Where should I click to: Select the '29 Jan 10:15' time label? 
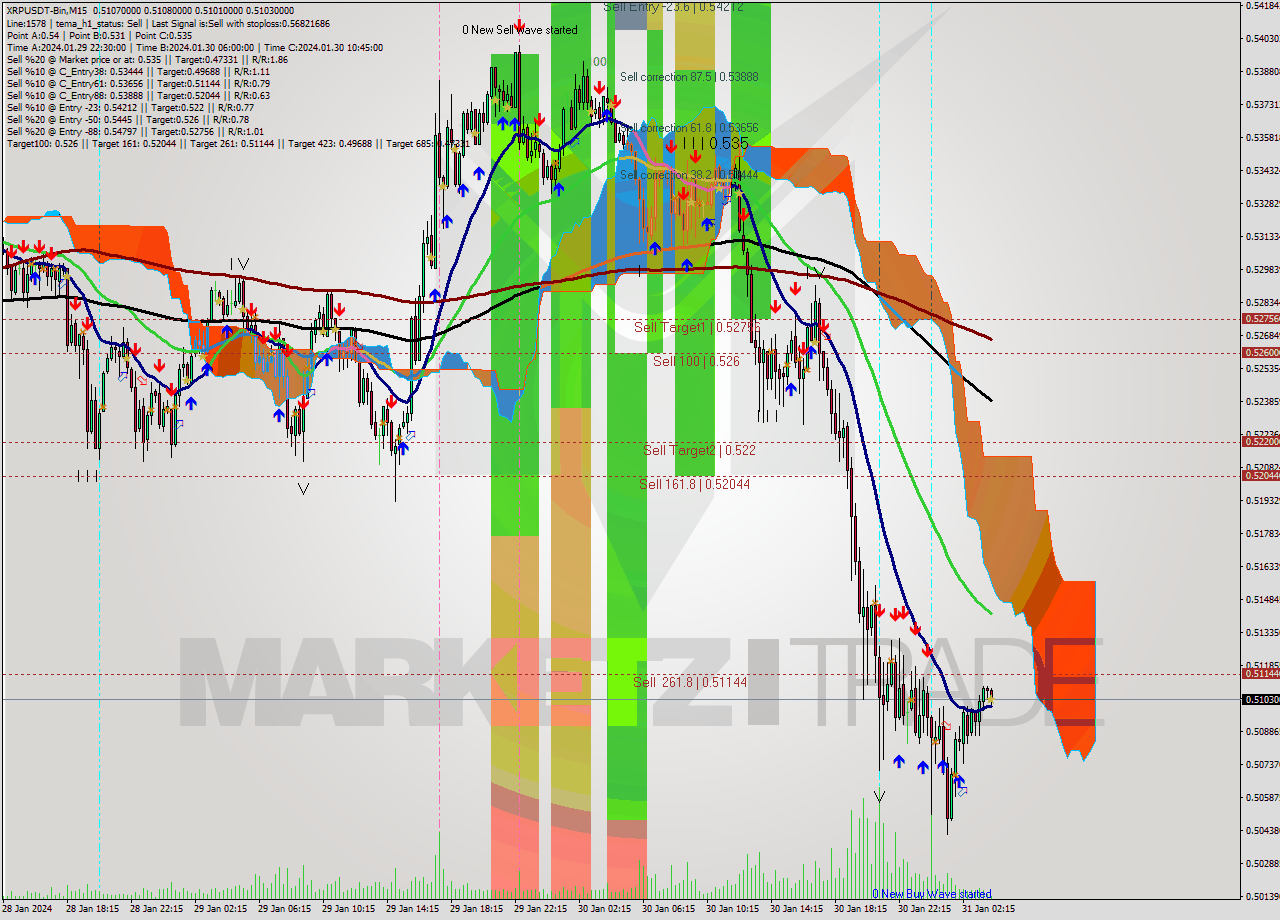click(x=348, y=910)
